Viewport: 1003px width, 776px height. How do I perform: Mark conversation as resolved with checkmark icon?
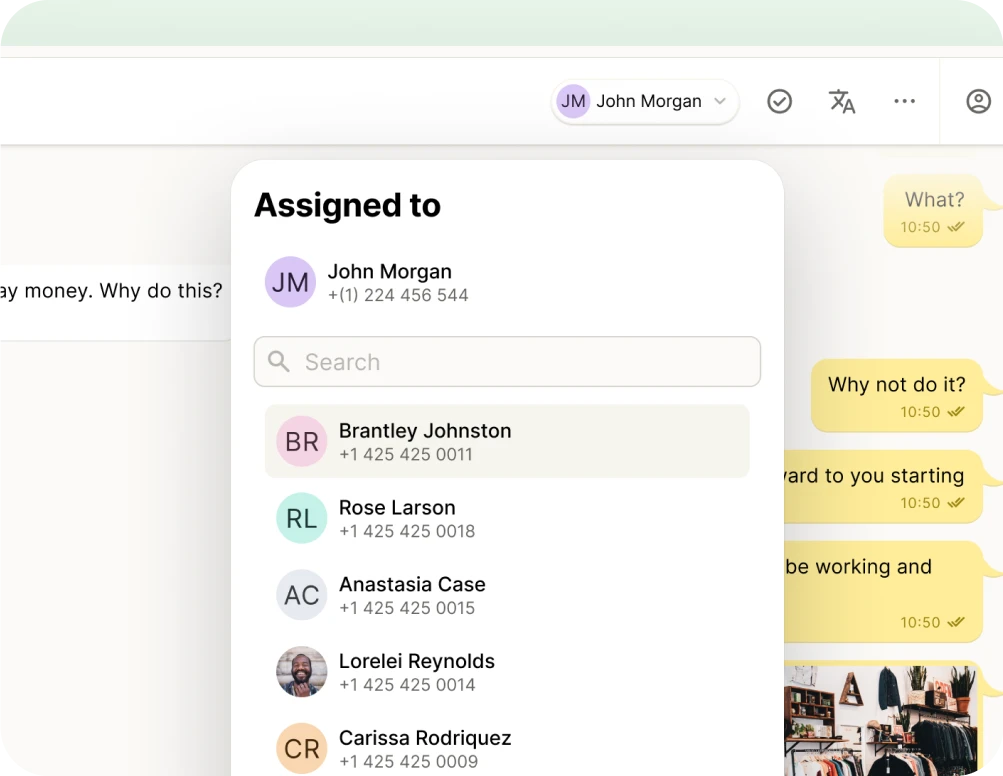coord(779,101)
